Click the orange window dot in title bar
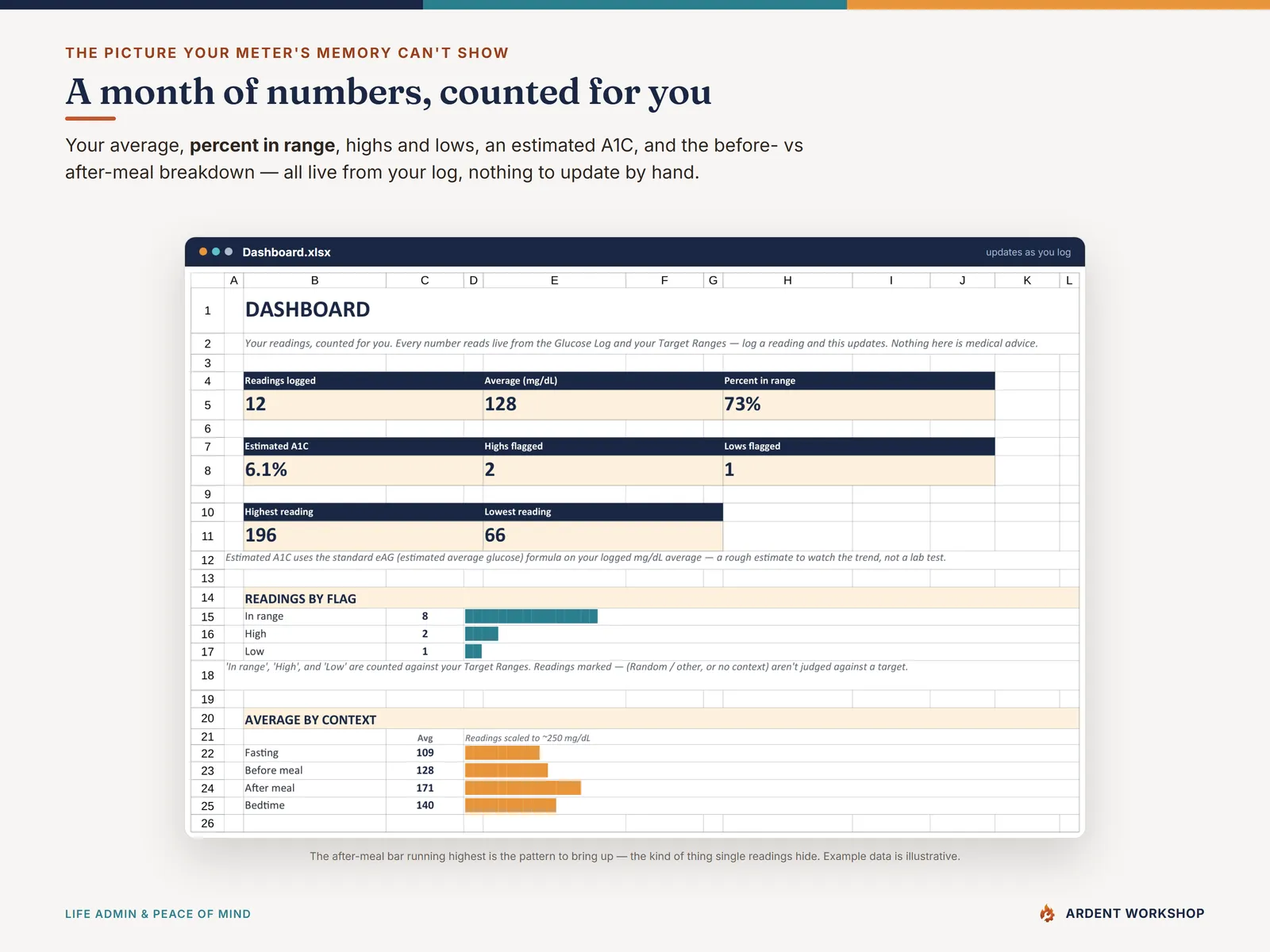The width and height of the screenshot is (1270, 952). (203, 251)
